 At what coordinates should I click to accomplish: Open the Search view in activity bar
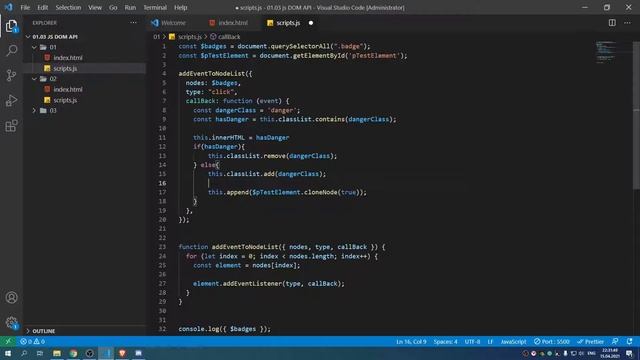11,51
